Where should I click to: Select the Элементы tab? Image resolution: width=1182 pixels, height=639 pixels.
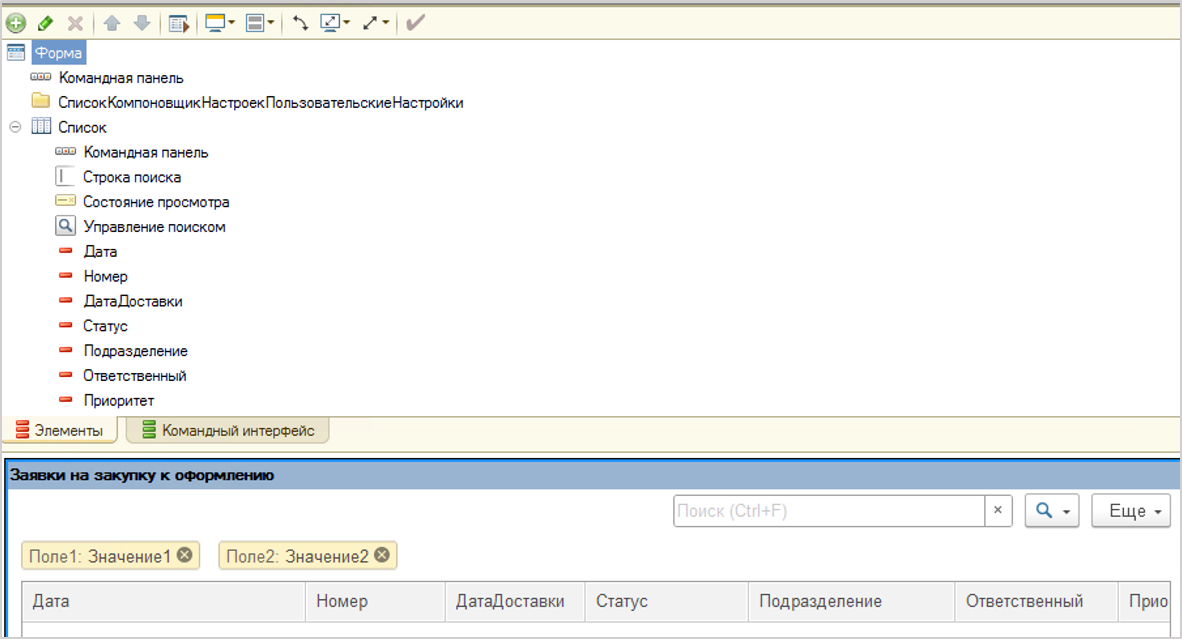[59, 431]
